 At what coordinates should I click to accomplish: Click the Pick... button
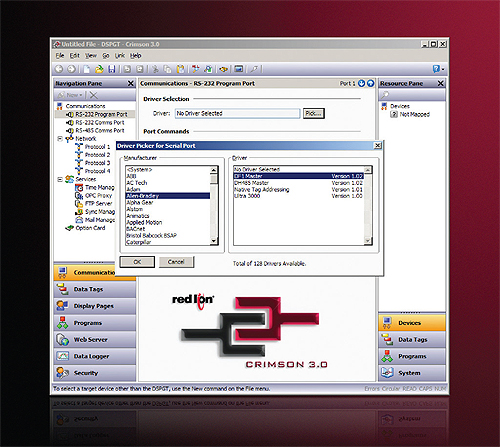(x=314, y=113)
